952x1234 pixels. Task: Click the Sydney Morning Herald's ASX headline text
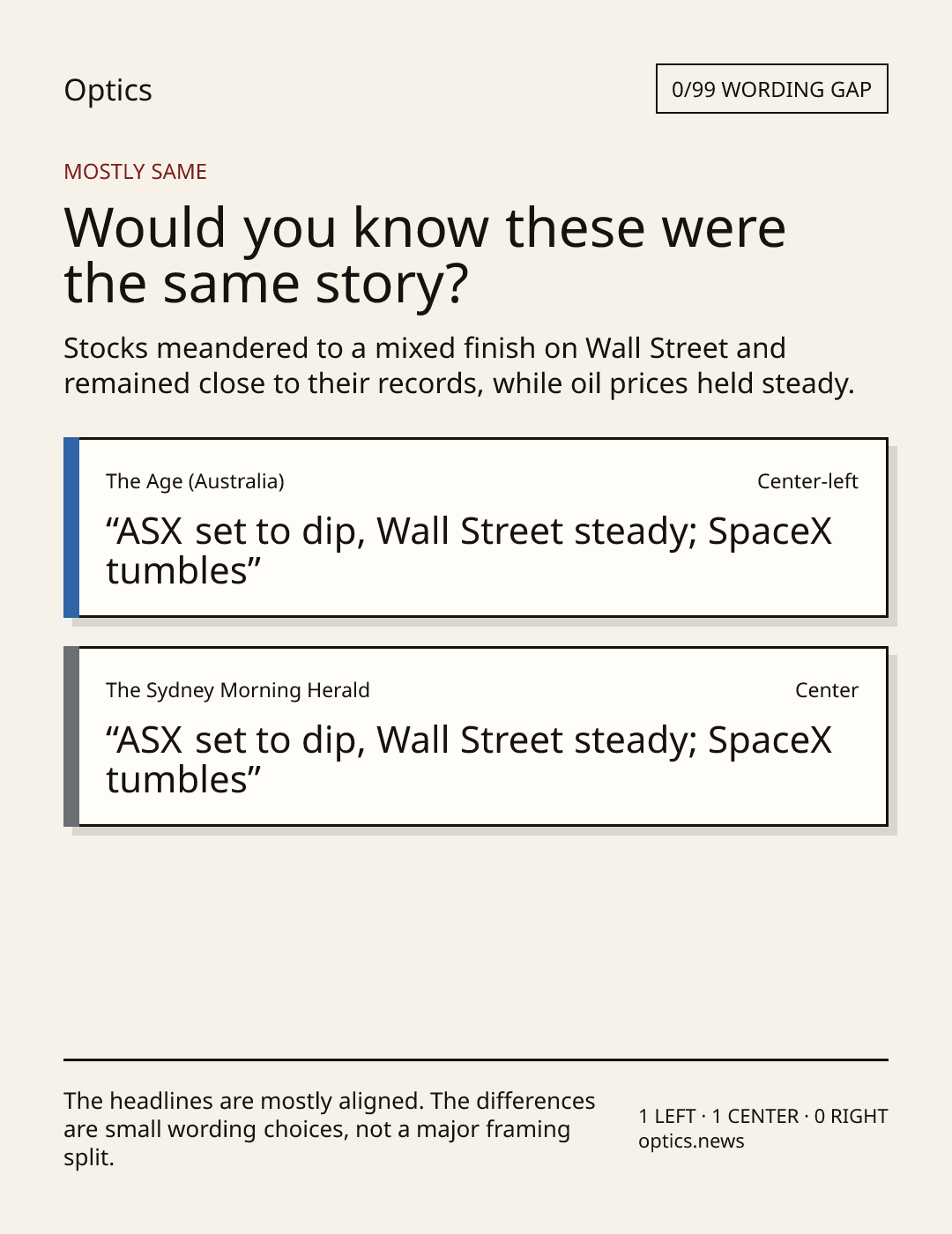point(469,760)
